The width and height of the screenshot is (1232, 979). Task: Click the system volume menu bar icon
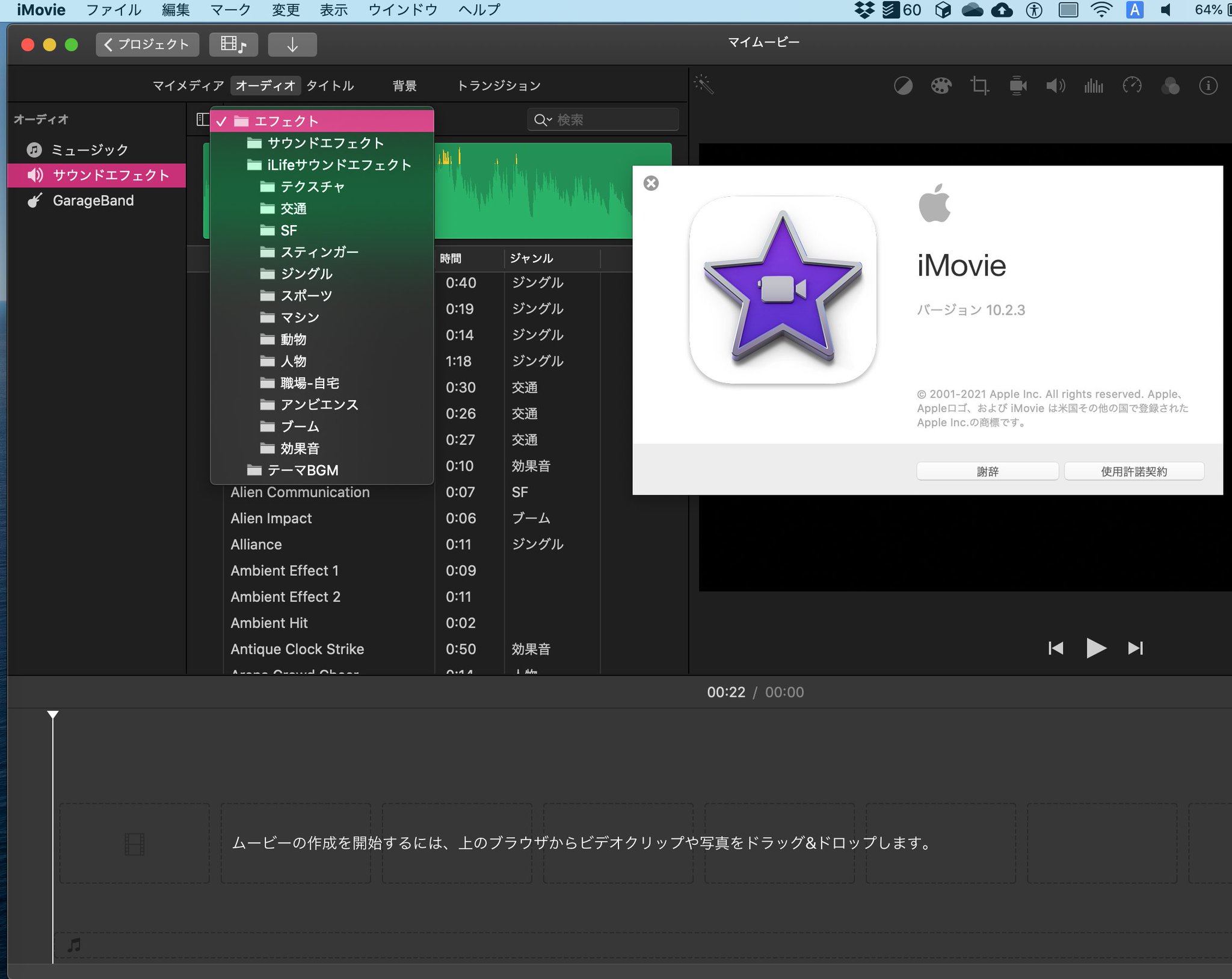[1166, 10]
